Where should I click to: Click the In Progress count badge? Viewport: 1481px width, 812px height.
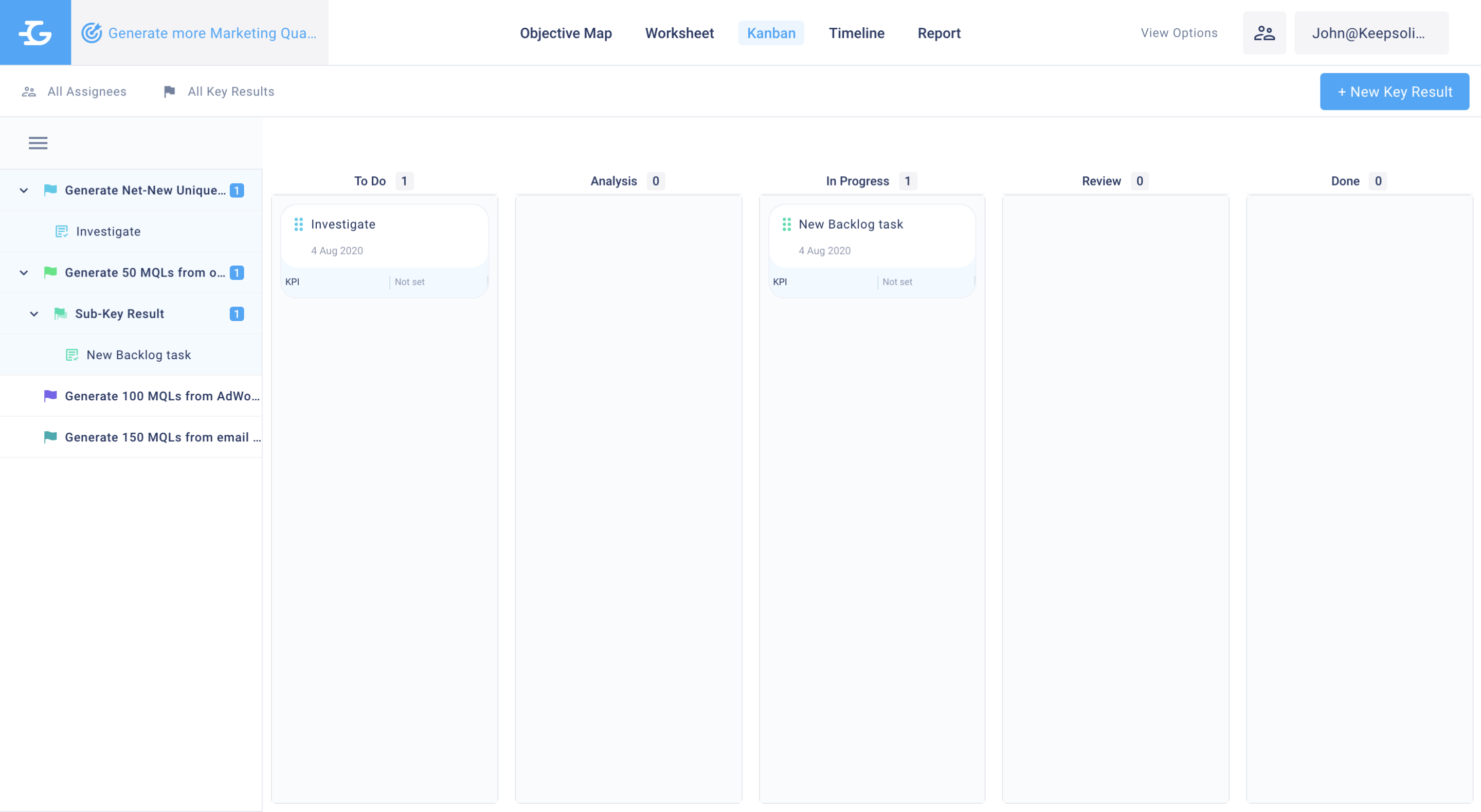tap(908, 181)
